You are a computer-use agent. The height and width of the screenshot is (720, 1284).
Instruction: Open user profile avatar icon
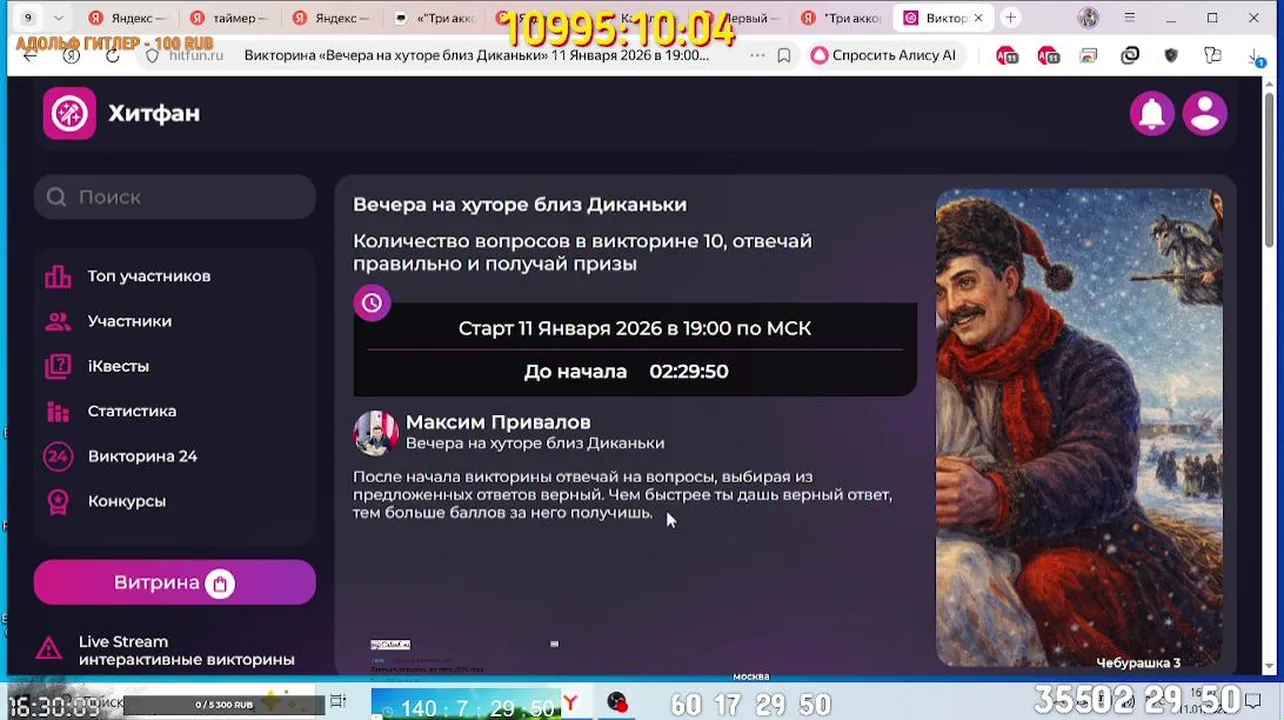(x=1205, y=113)
